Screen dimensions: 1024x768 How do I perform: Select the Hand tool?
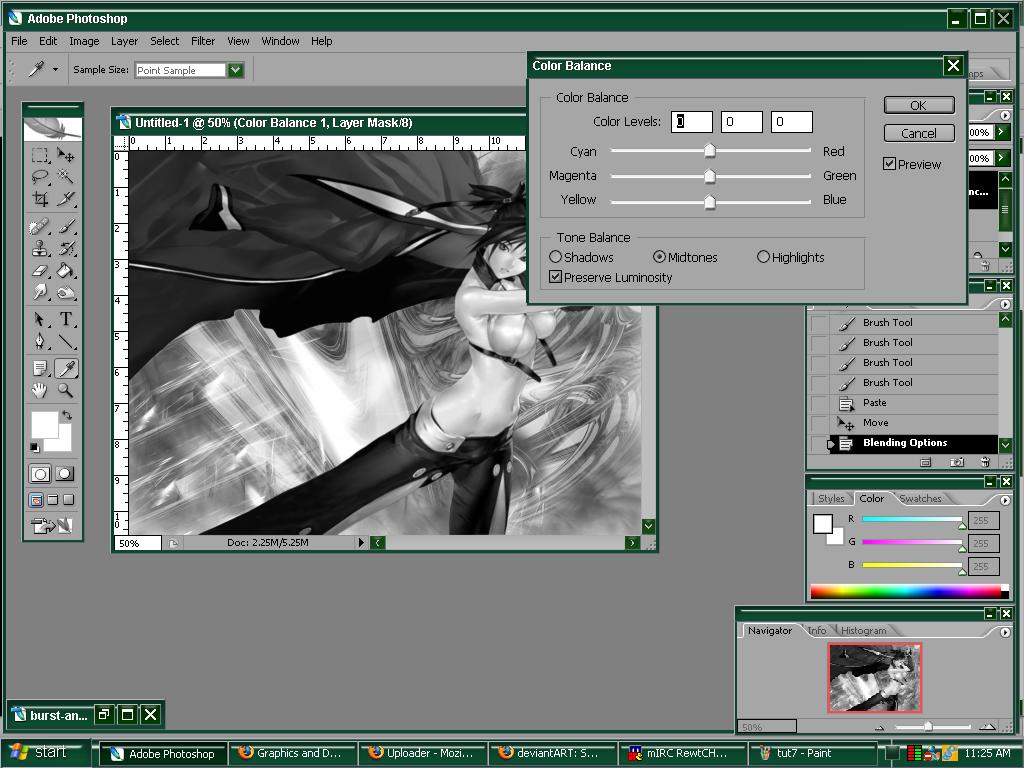point(40,390)
